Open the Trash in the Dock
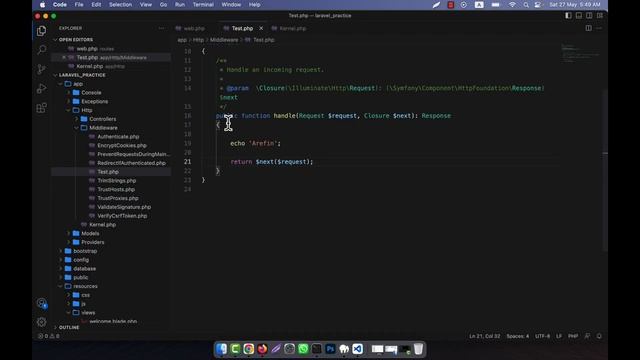The height and width of the screenshot is (360, 640). coord(418,349)
